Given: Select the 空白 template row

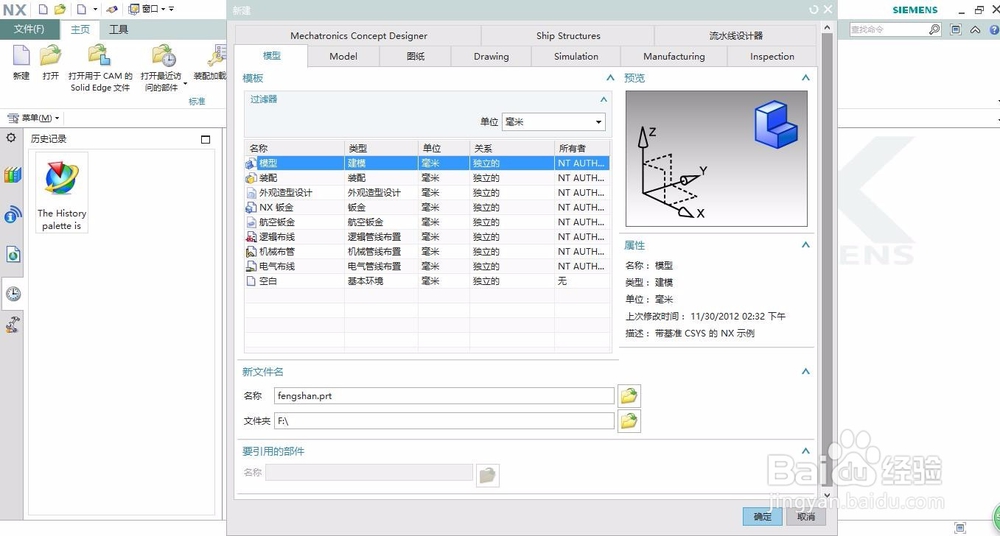Looking at the screenshot, I should pos(427,281).
